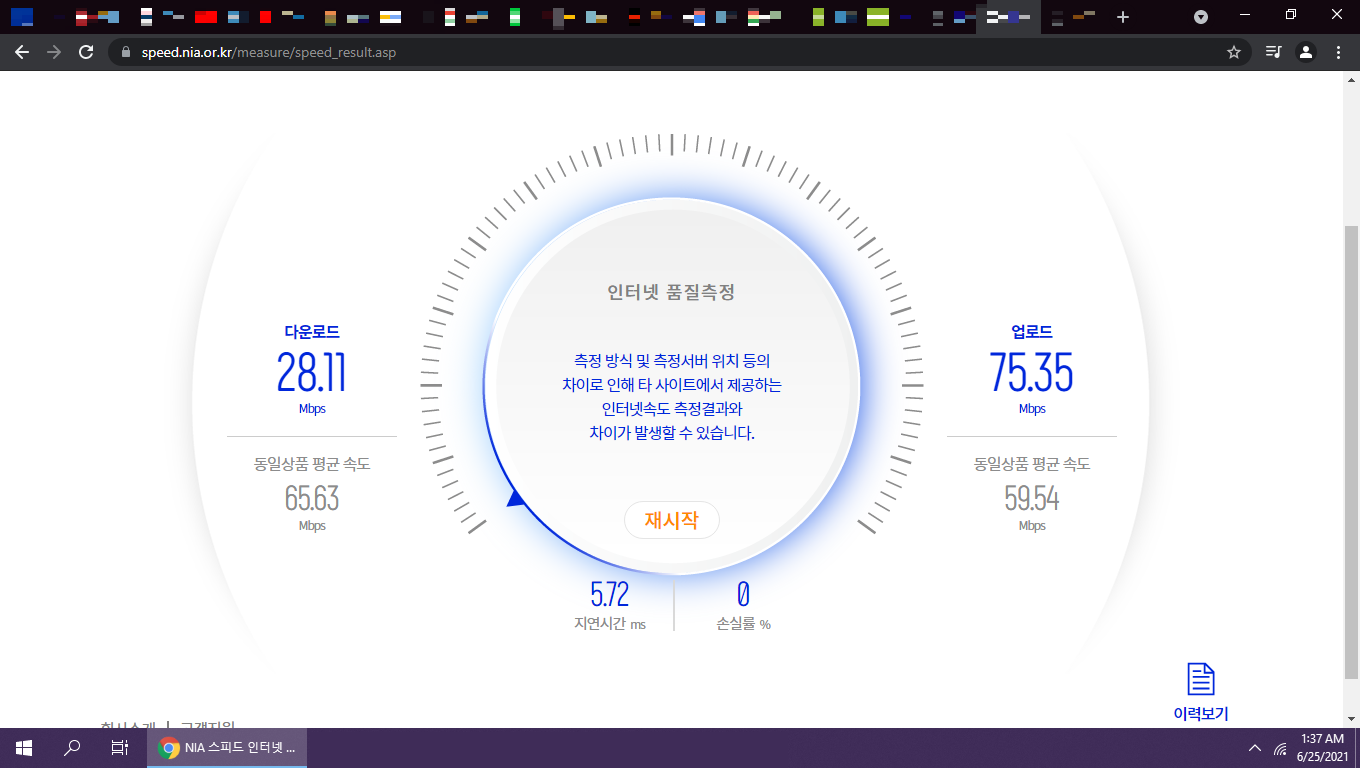Open the media control playlist icon
This screenshot has width=1360, height=768.
click(1273, 52)
